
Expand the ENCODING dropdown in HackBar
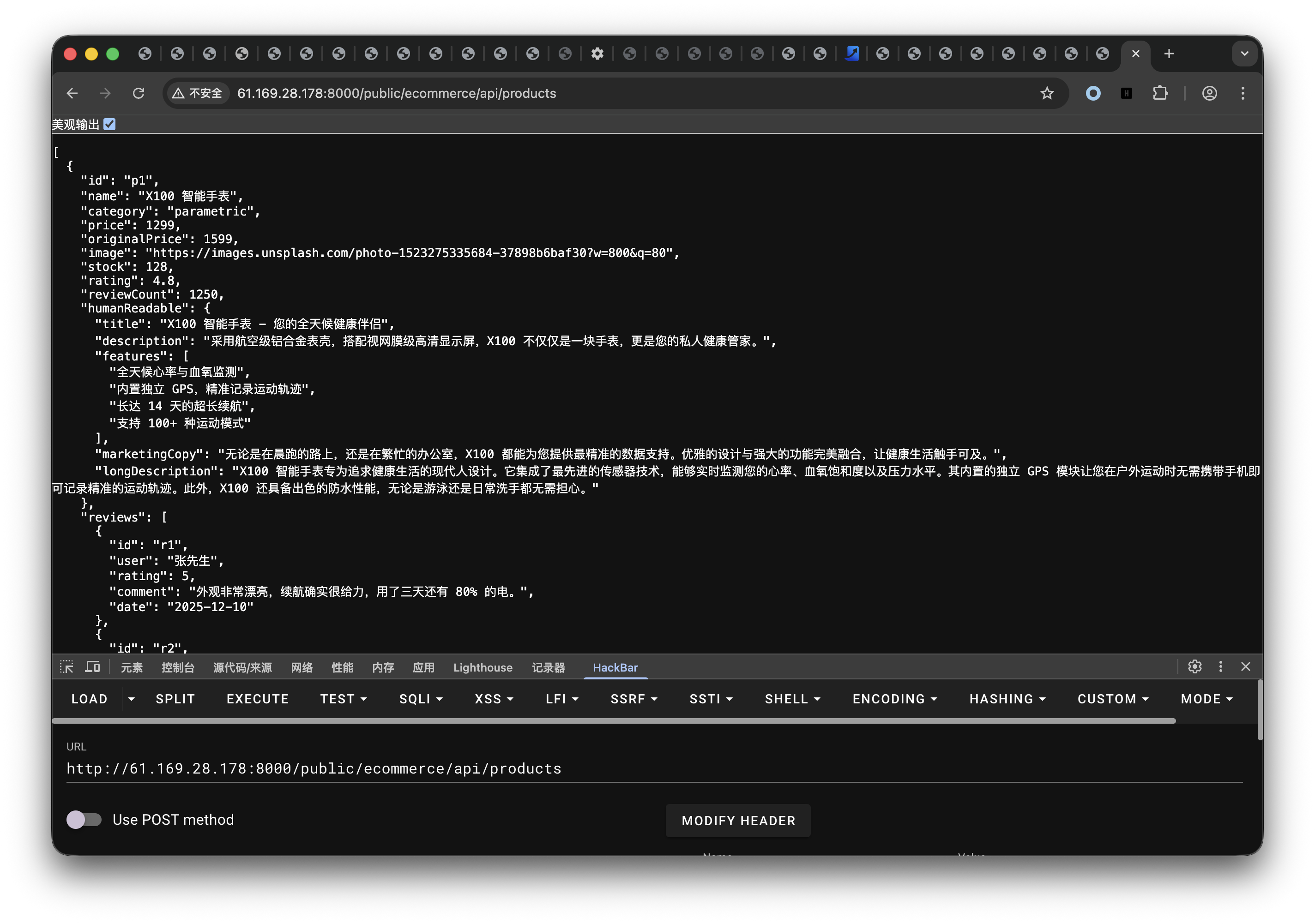coord(894,698)
